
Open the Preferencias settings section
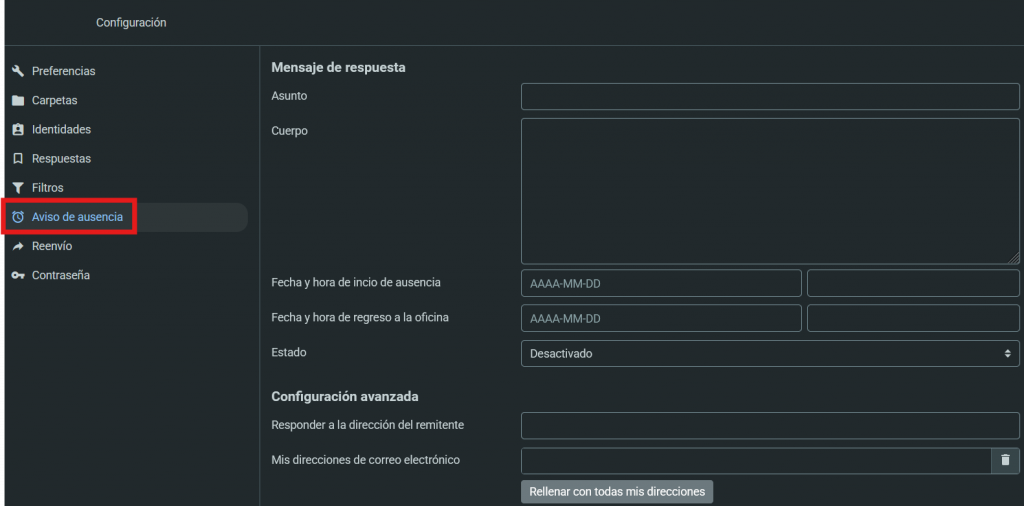(63, 72)
